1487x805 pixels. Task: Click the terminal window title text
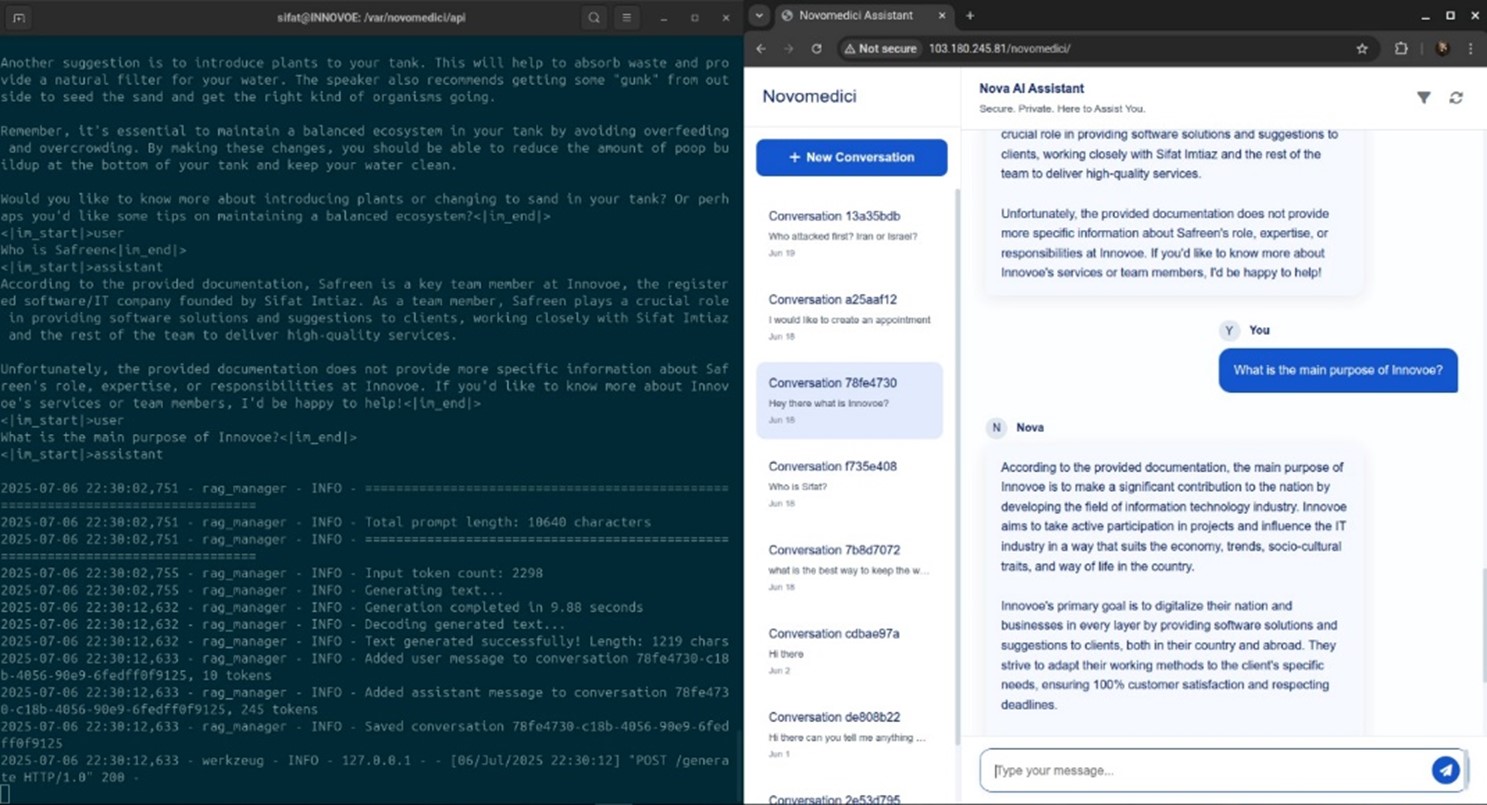coord(371,17)
